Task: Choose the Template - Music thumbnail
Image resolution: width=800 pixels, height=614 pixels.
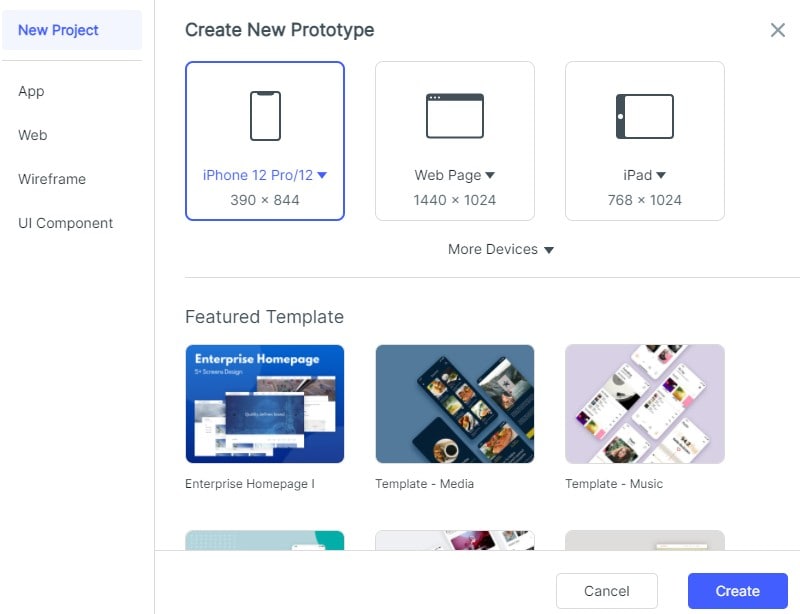Action: coord(645,404)
